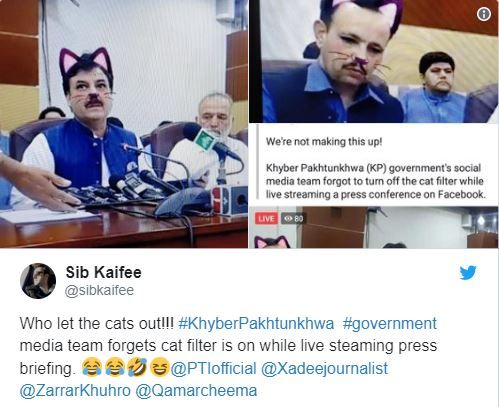Click the red LIVE badge

[x=266, y=219]
